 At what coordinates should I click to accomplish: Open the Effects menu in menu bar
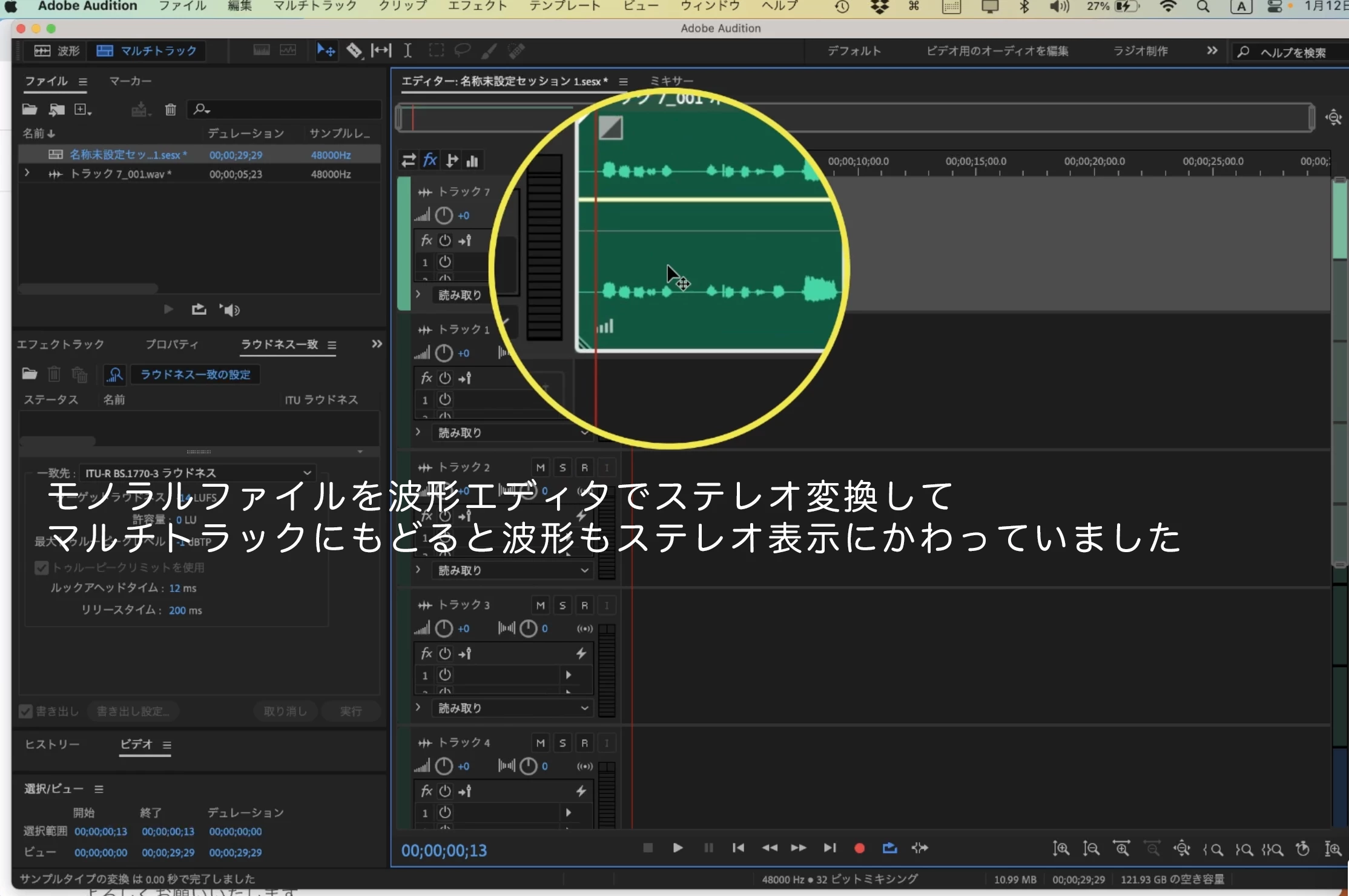(477, 7)
